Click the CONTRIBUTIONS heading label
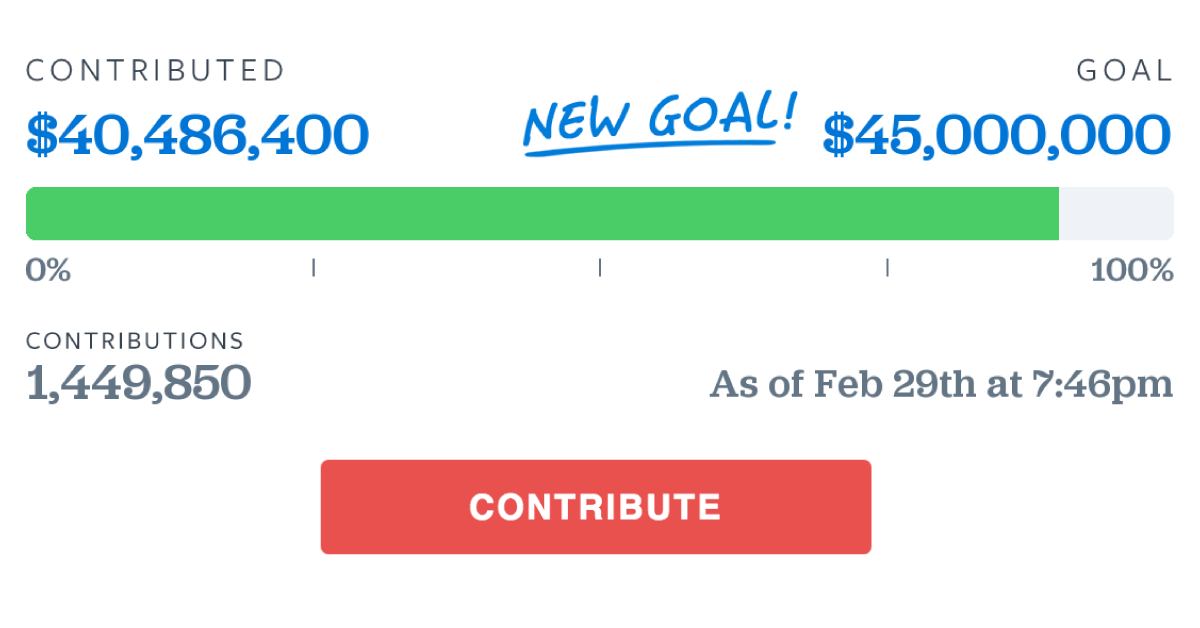Image resolution: width=1200 pixels, height=628 pixels. tap(135, 341)
